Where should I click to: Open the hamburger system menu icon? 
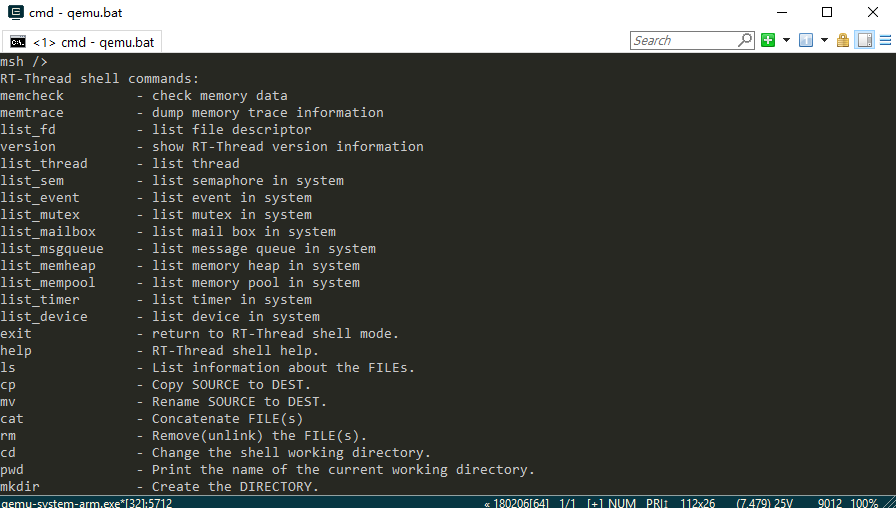[x=885, y=40]
